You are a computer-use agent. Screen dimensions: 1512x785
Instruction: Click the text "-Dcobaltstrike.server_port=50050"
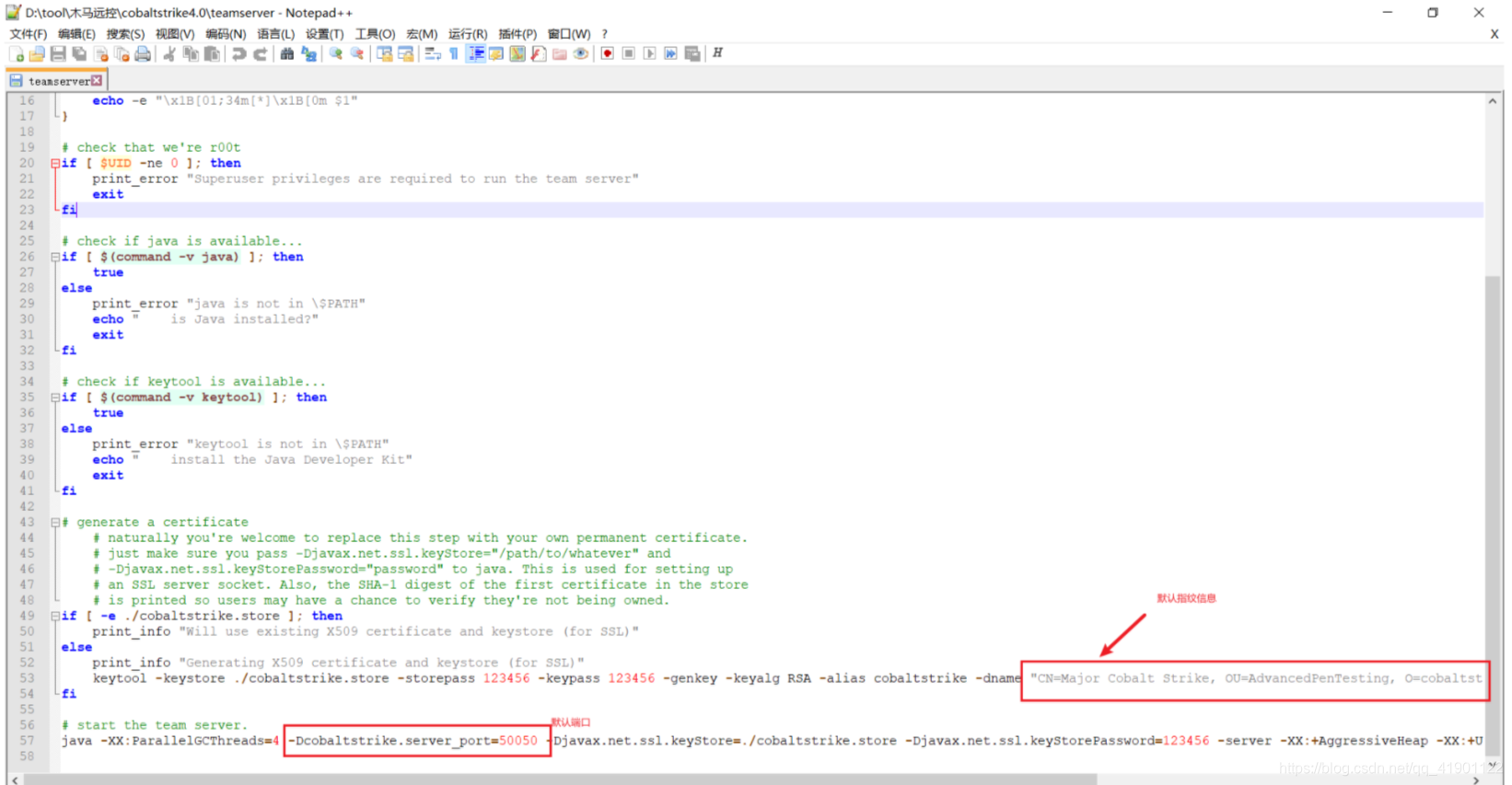point(413,741)
